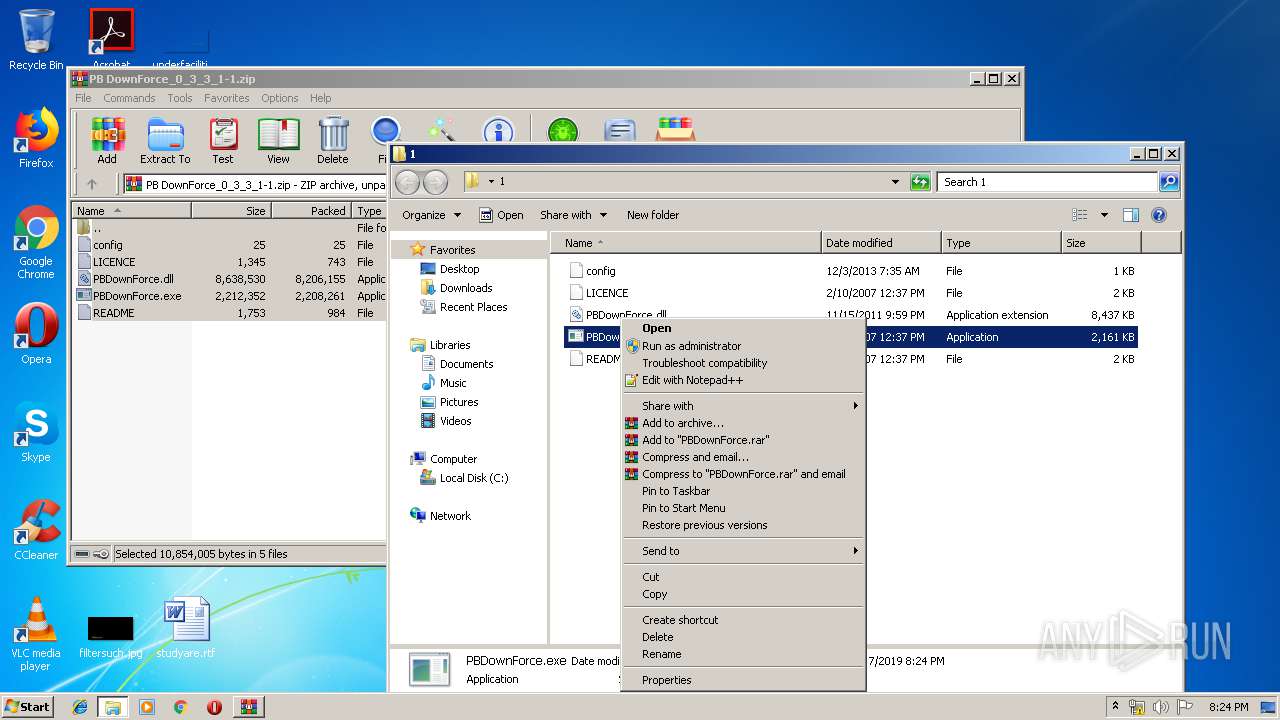
Task: Click the clock showing 8:24 PM
Action: click(1228, 707)
